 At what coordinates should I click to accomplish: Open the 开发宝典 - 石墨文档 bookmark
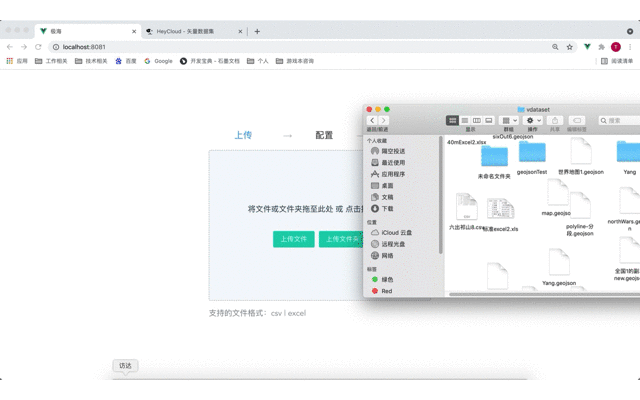[x=210, y=61]
